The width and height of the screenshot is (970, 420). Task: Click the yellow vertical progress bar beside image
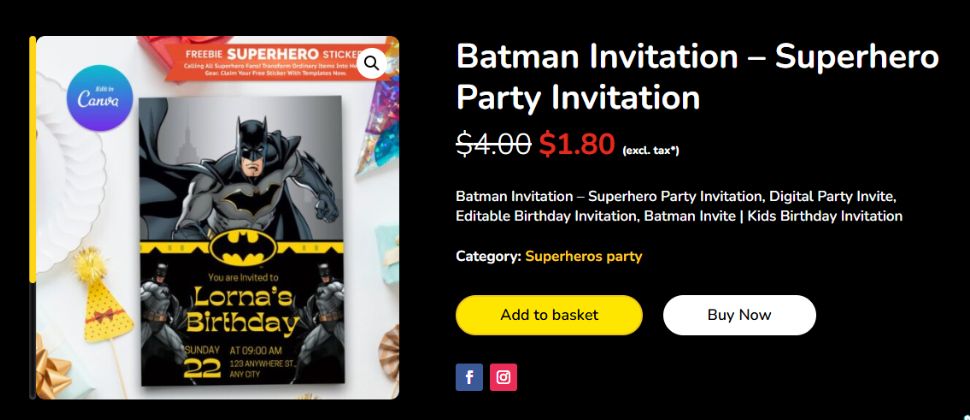(x=33, y=160)
